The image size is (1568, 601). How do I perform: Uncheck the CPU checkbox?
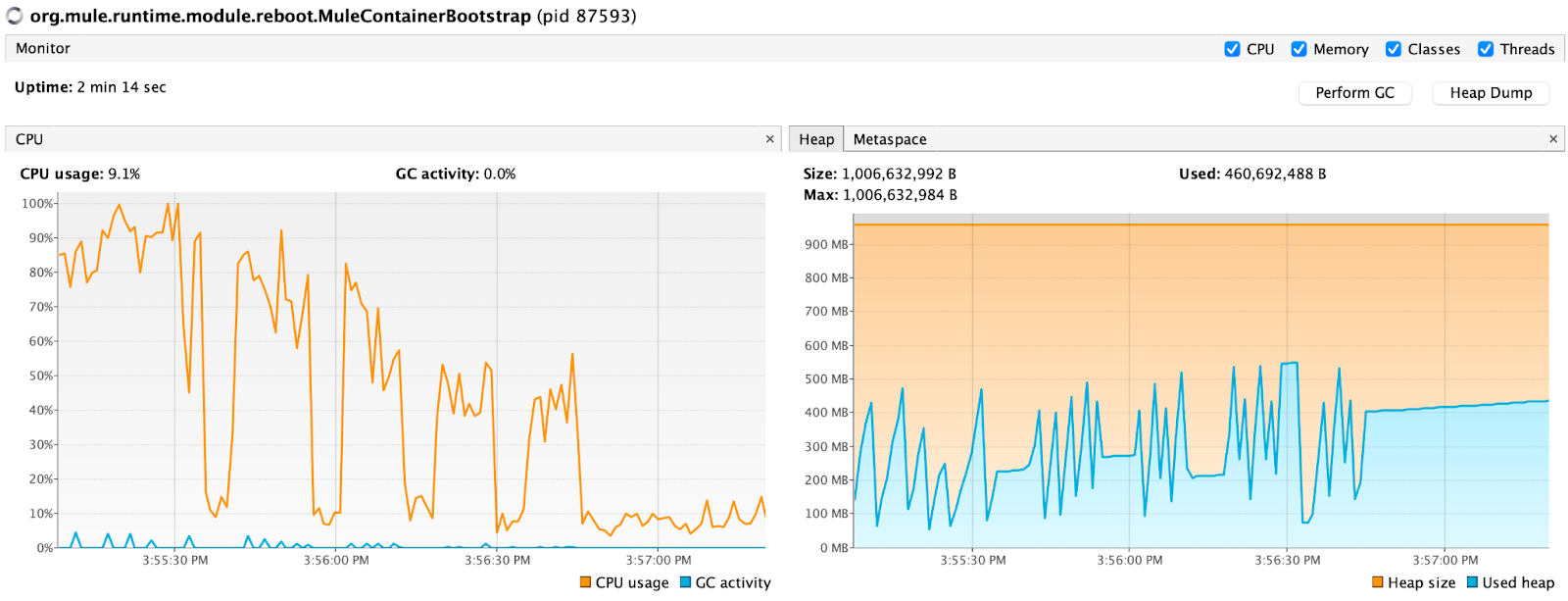(1232, 49)
